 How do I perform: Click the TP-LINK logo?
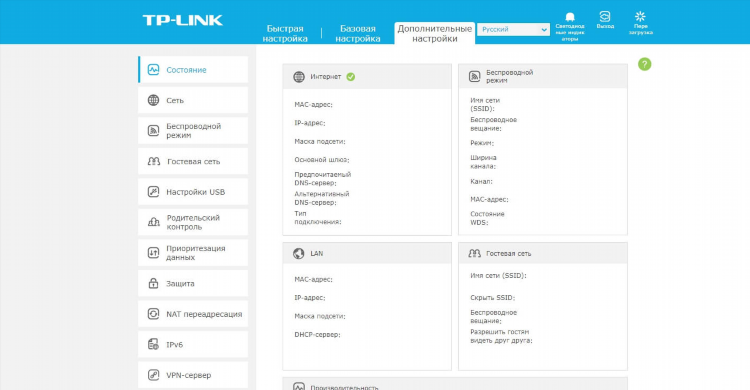[183, 20]
